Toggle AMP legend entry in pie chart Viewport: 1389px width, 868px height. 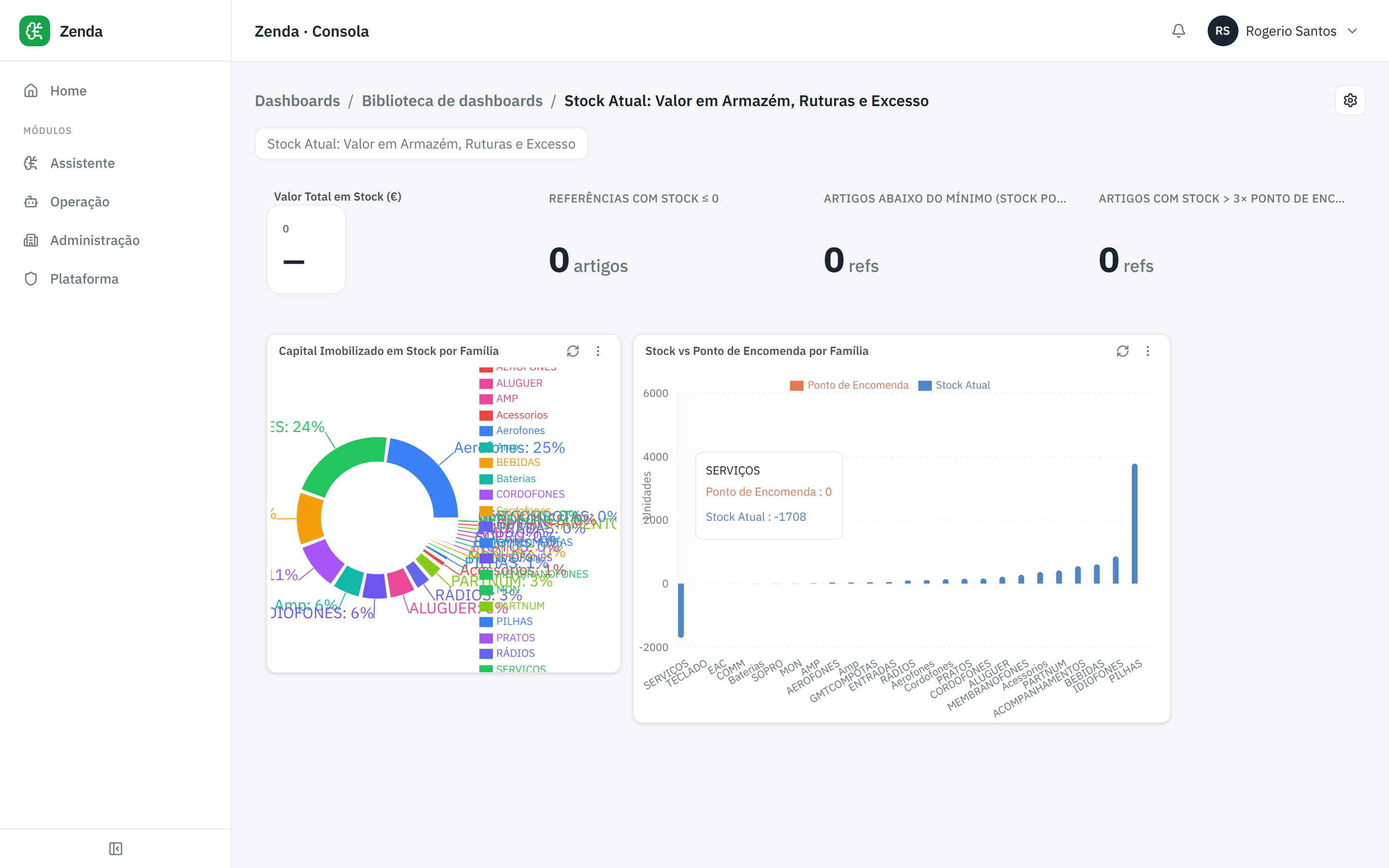(x=499, y=398)
